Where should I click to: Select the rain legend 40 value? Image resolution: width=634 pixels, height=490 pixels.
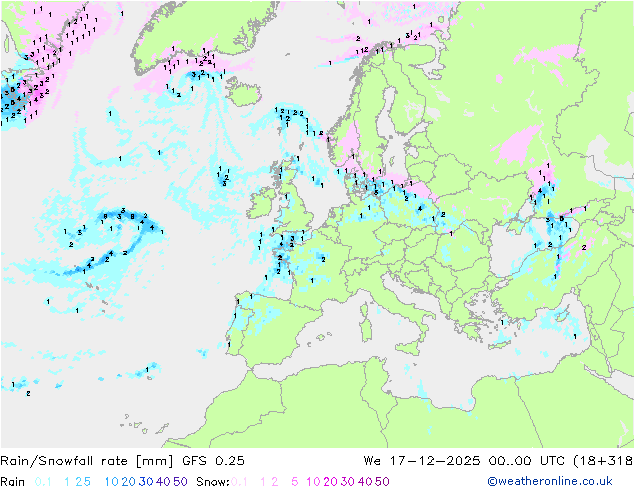coord(163,482)
